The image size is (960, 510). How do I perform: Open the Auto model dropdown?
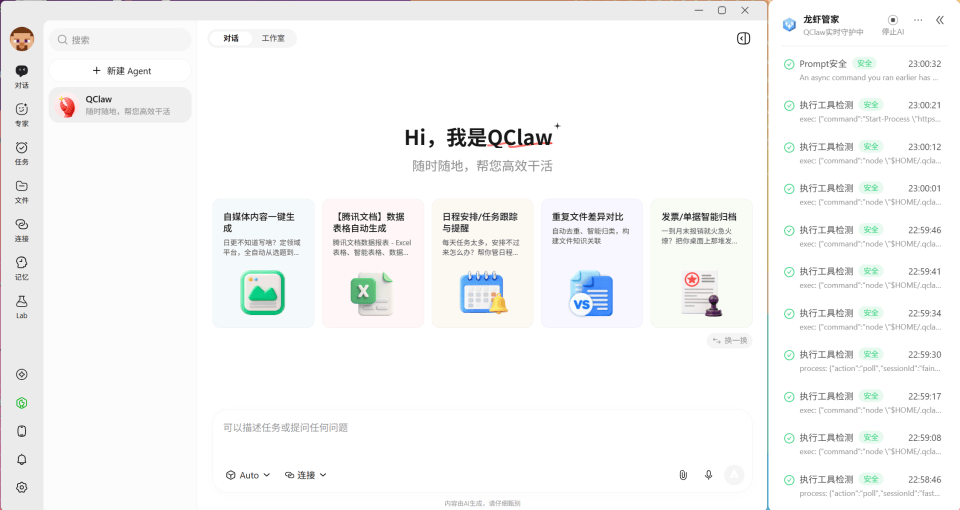pos(248,475)
